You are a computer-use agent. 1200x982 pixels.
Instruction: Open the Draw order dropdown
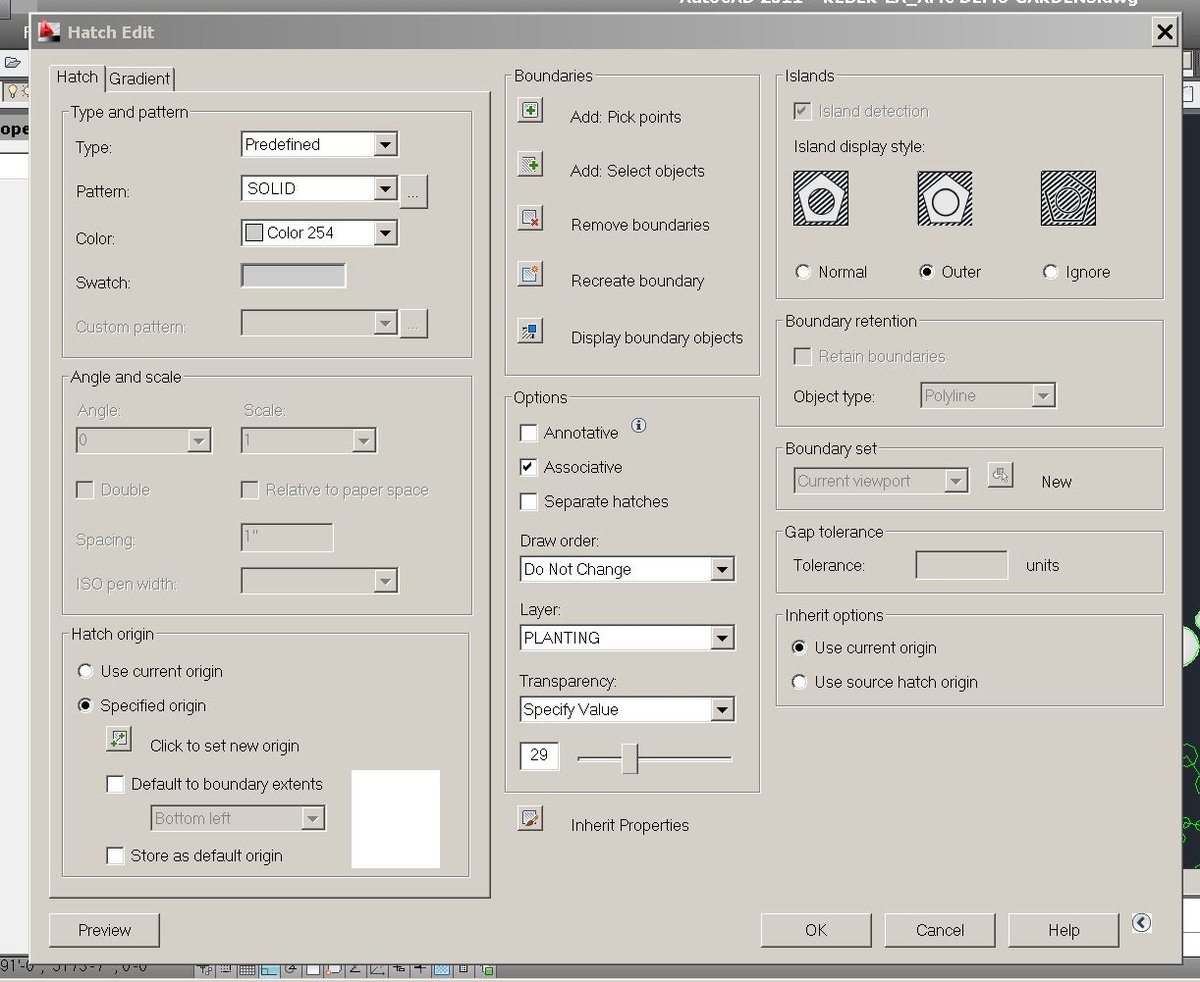[722, 569]
